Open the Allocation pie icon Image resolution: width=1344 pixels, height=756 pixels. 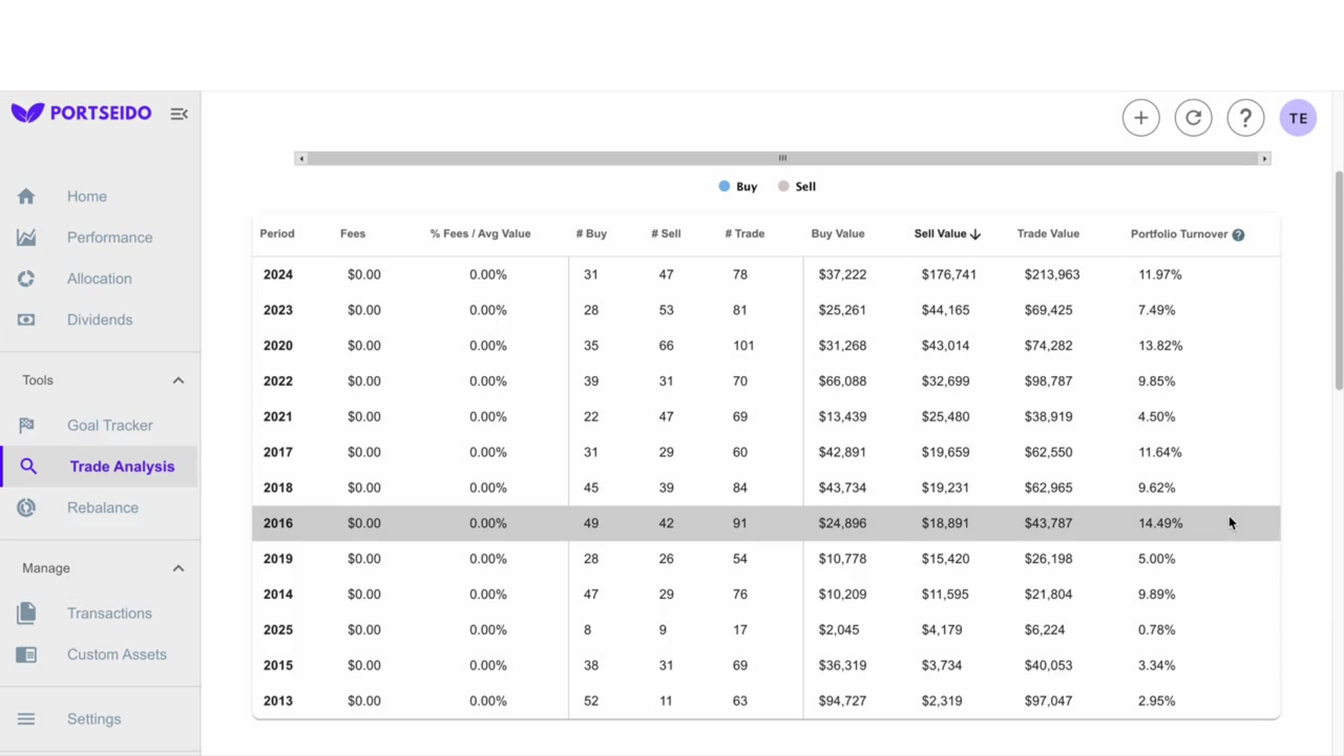(x=26, y=278)
